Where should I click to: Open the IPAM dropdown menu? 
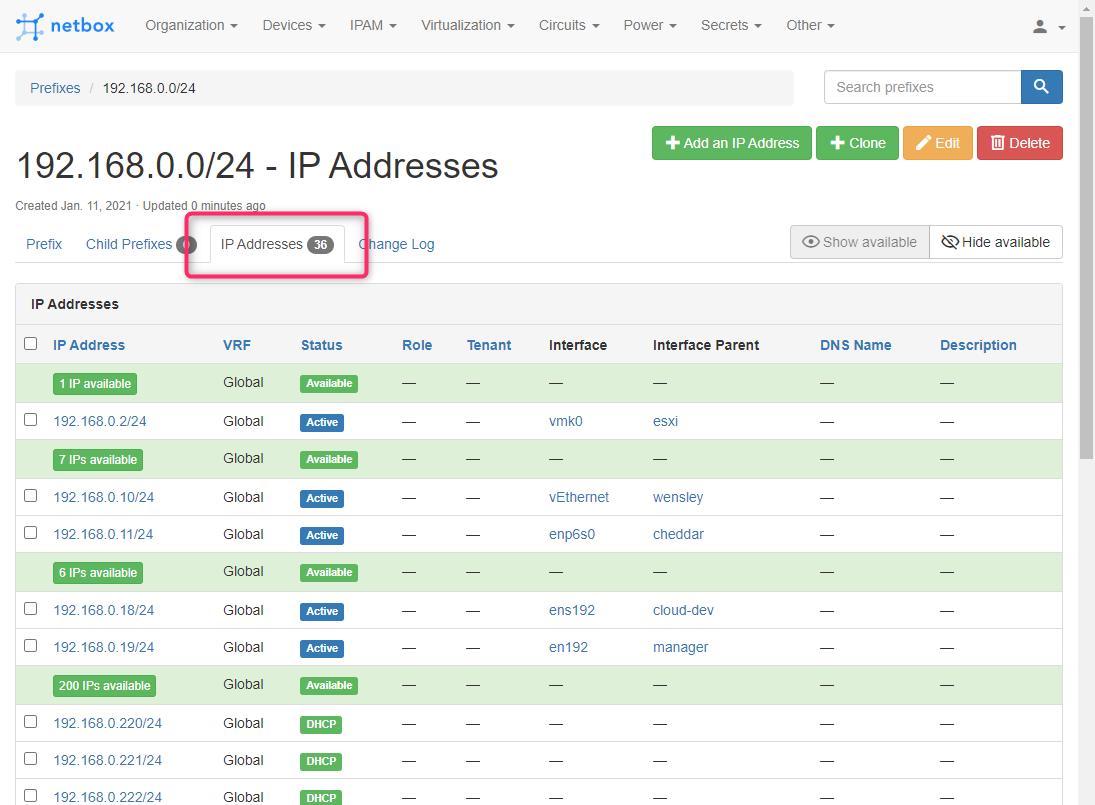pyautogui.click(x=372, y=25)
